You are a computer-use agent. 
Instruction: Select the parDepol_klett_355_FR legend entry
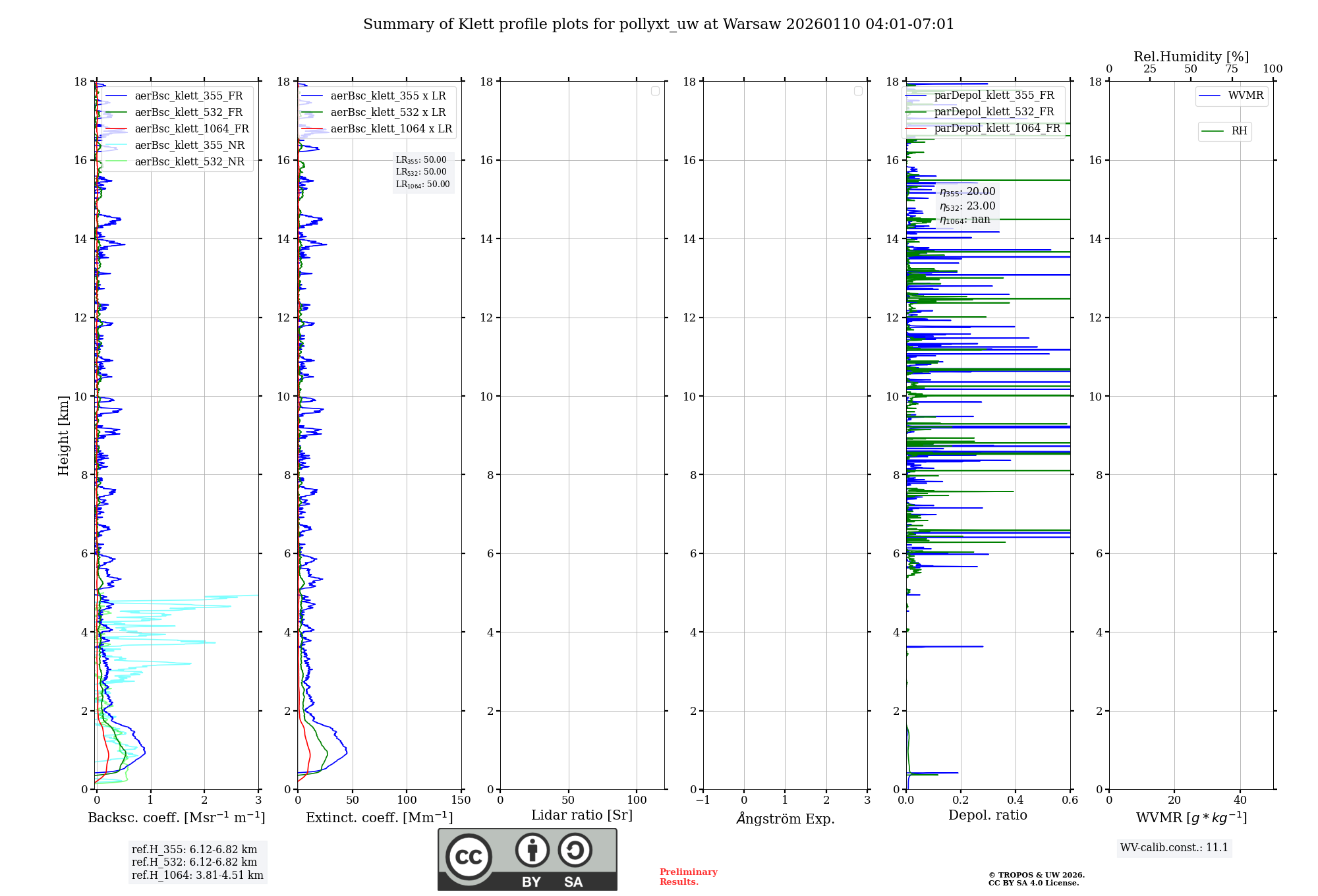tap(993, 96)
